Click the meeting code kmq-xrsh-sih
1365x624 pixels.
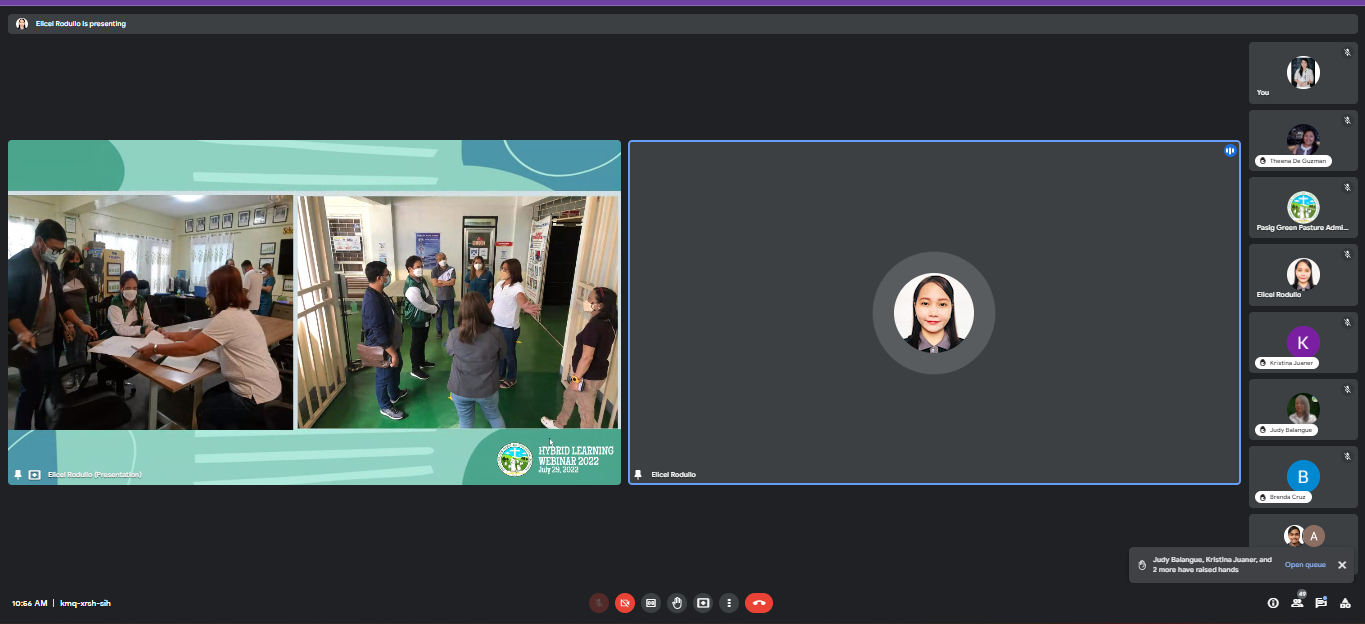click(85, 603)
